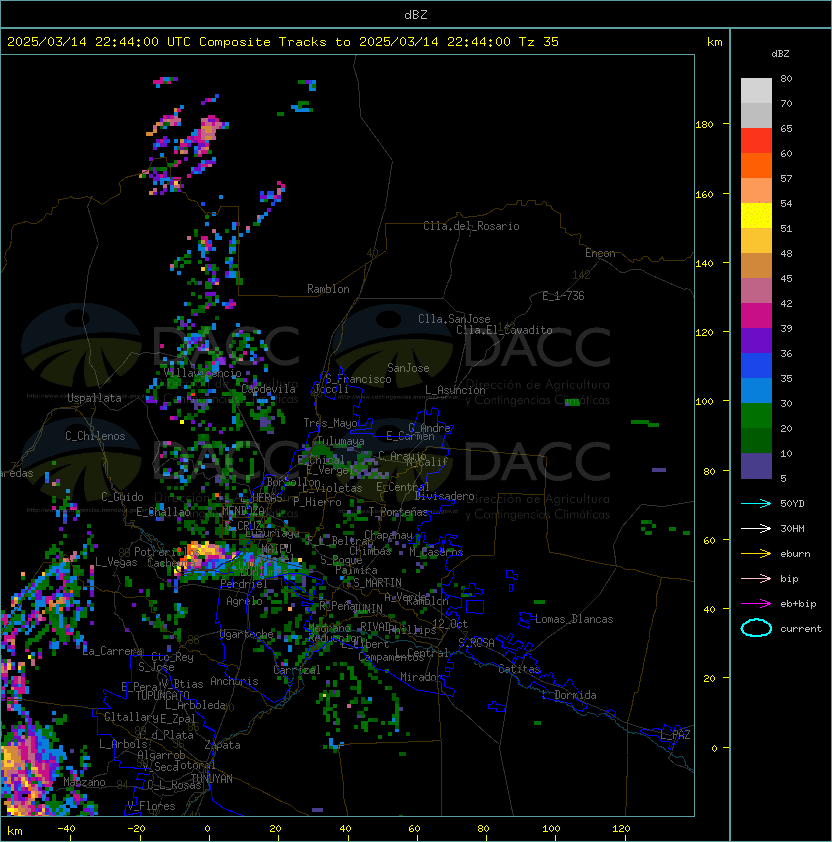
Task: Click the 'Tulumaya' map label
Action: [x=341, y=441]
